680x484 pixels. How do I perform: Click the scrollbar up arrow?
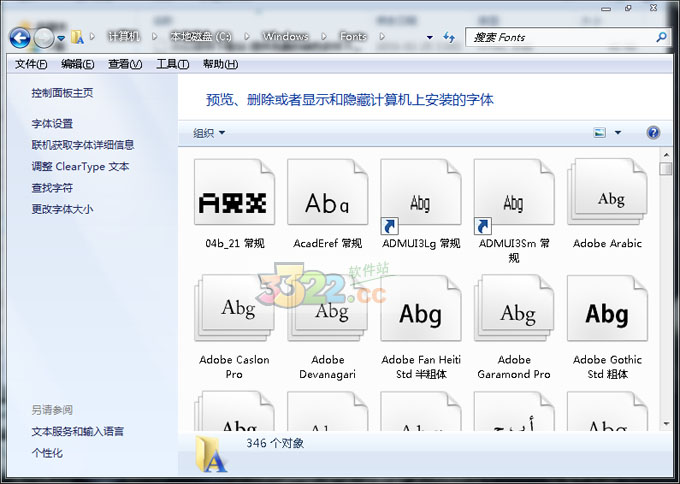pos(666,155)
